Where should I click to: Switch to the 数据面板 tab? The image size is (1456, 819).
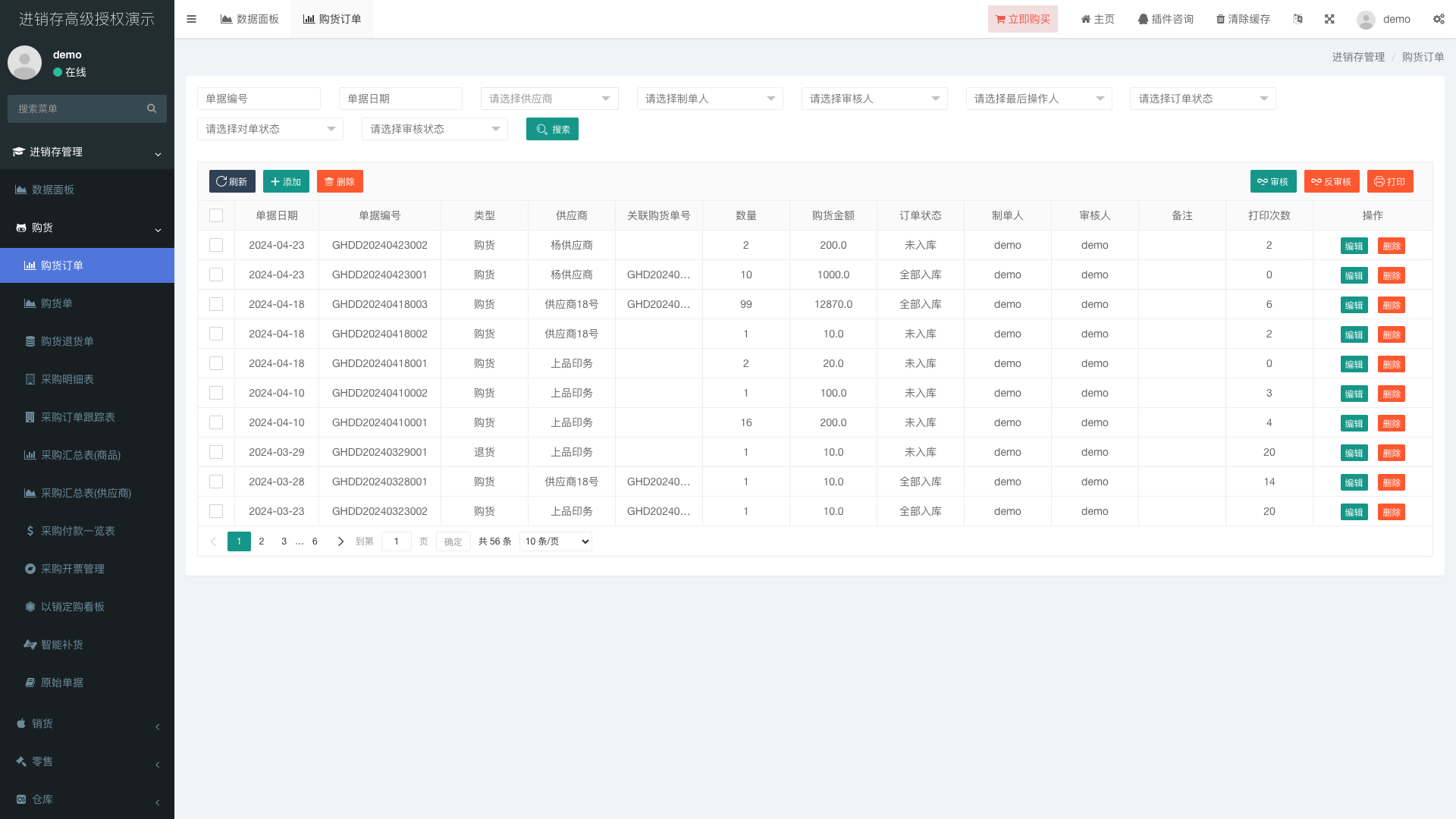[x=249, y=19]
